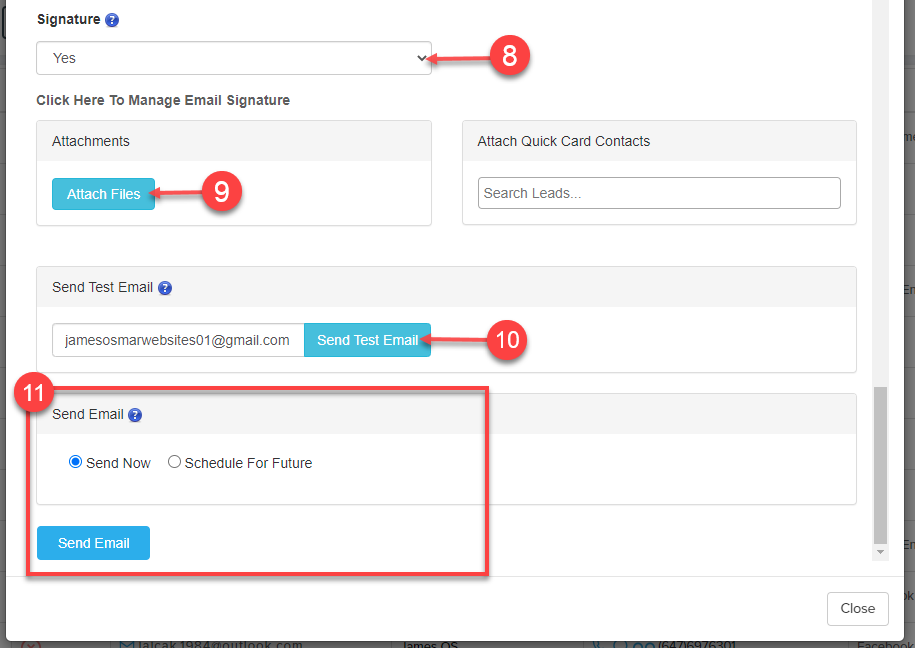Image resolution: width=915 pixels, height=648 pixels.
Task: Click the help icon beside Signature
Action: click(112, 20)
